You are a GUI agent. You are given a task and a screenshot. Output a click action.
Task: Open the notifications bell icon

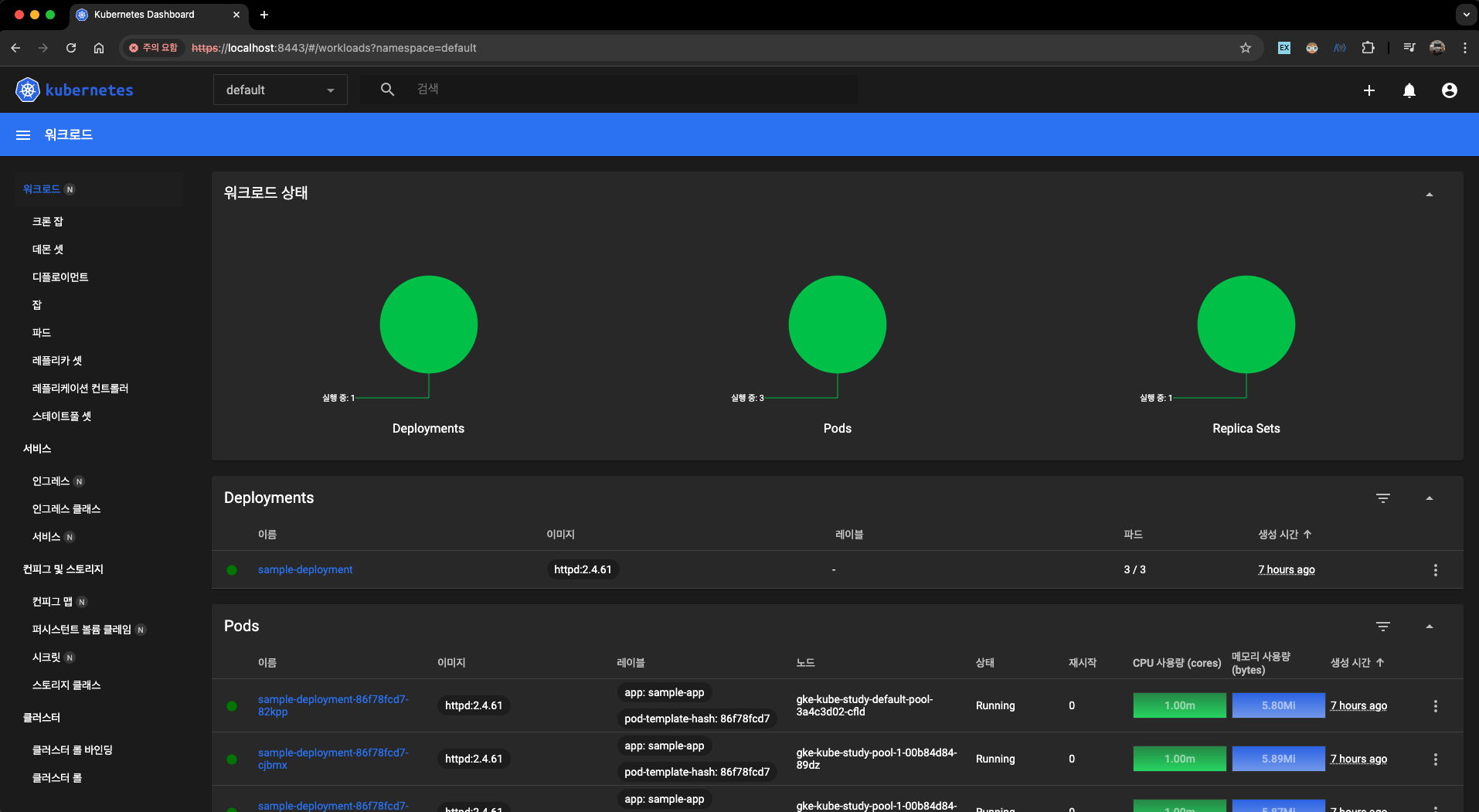(1409, 90)
